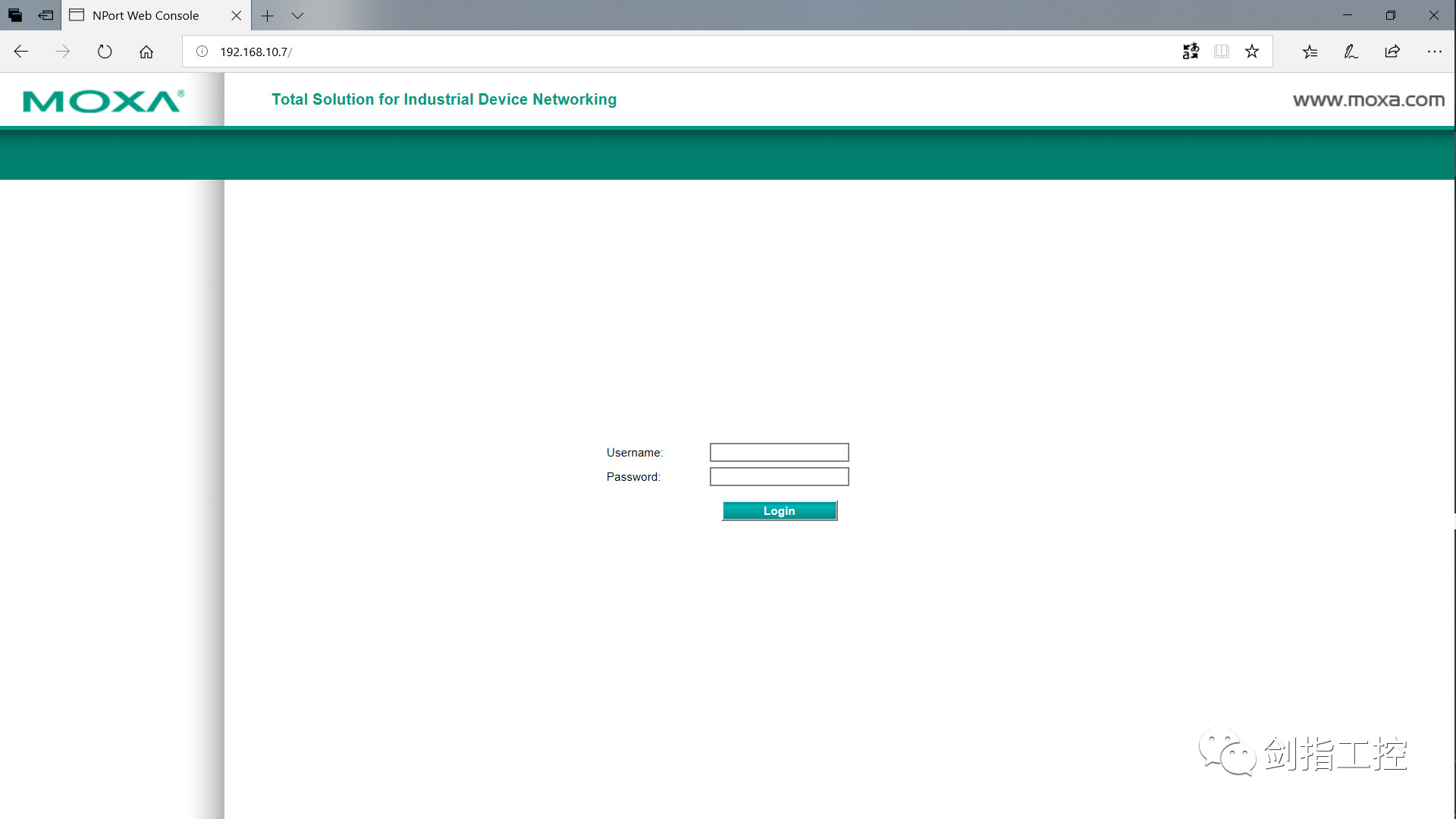Add this page to favorites star
Image resolution: width=1456 pixels, height=819 pixels.
coord(1252,52)
